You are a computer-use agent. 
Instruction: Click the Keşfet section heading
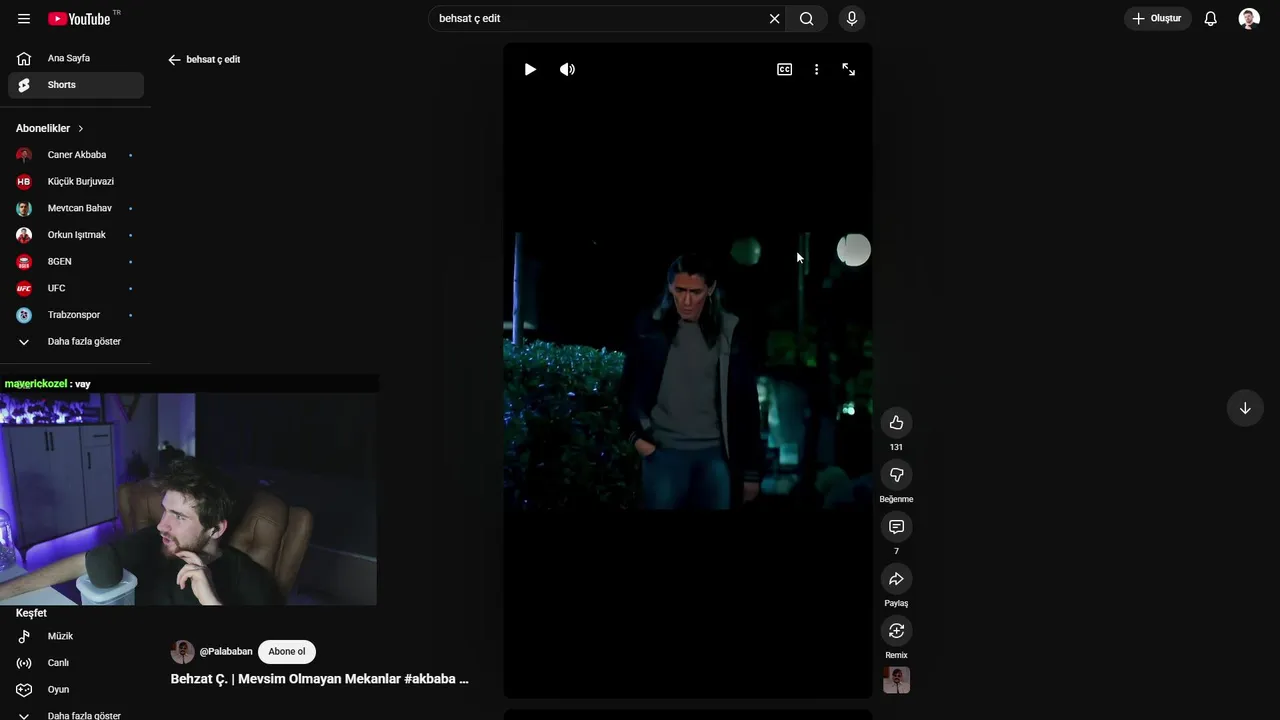click(x=31, y=613)
